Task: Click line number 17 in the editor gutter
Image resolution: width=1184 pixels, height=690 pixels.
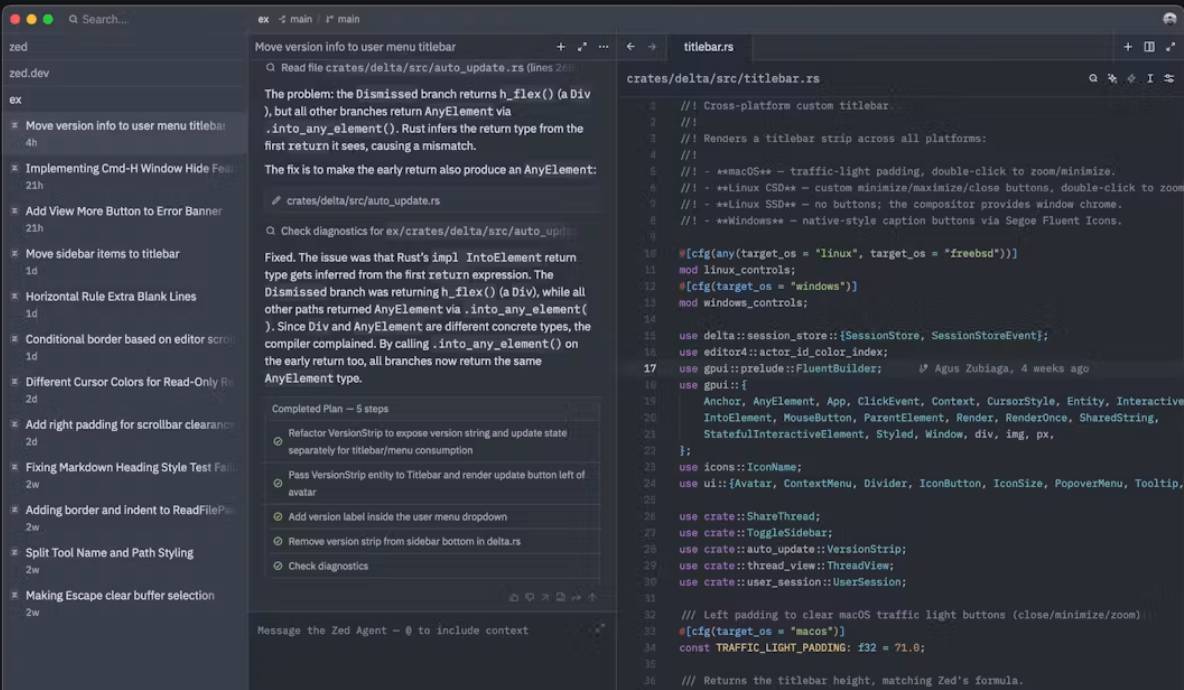Action: pyautogui.click(x=649, y=368)
